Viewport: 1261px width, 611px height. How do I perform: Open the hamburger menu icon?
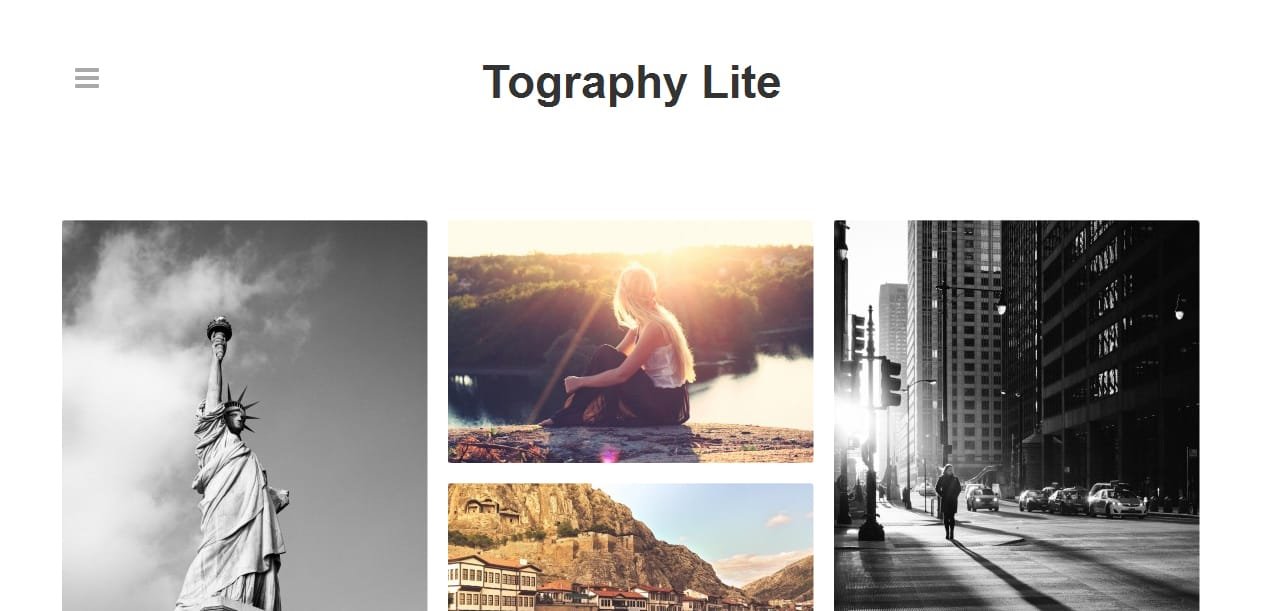(x=87, y=78)
